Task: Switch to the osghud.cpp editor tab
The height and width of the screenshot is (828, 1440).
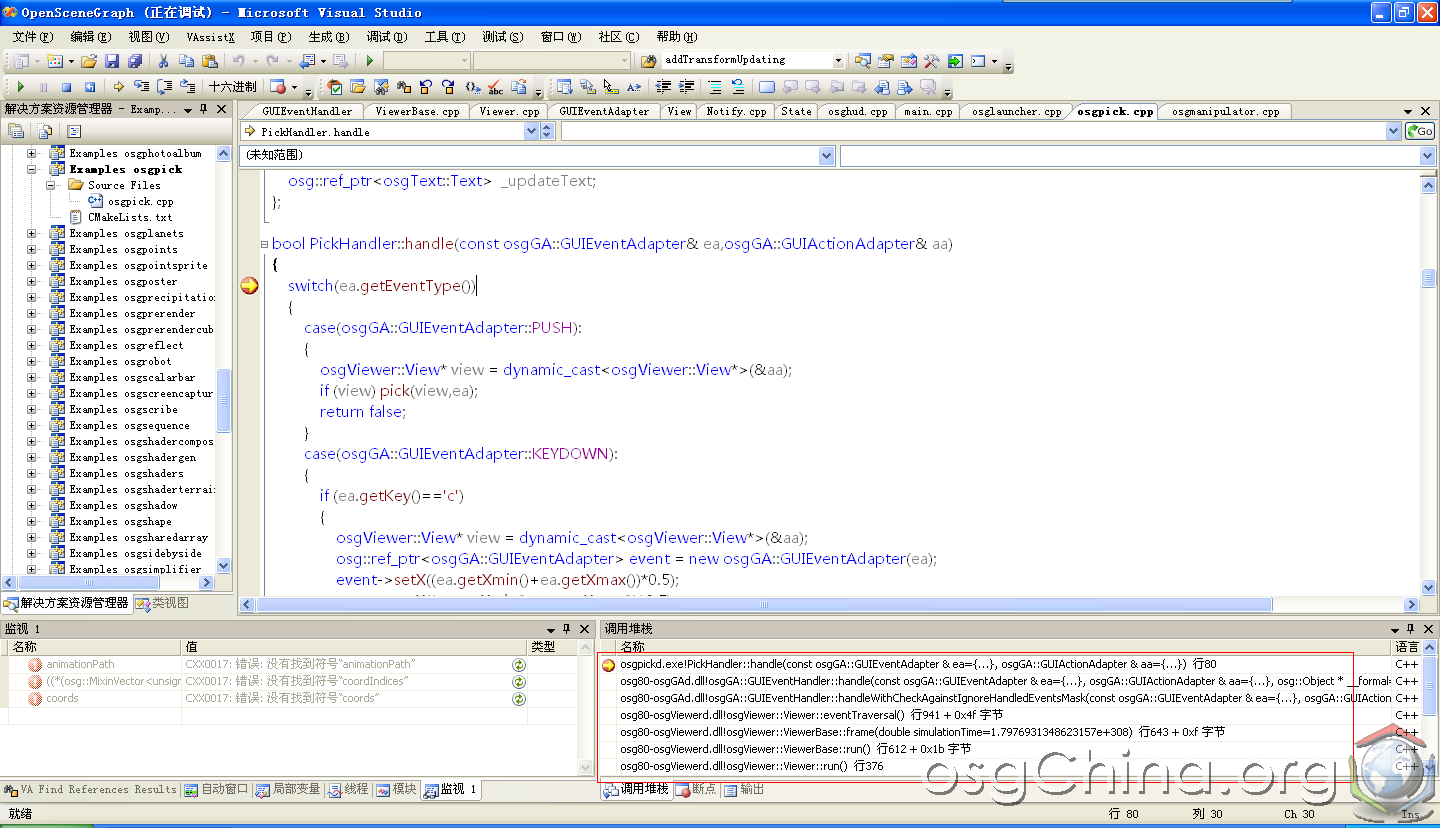Action: 858,111
